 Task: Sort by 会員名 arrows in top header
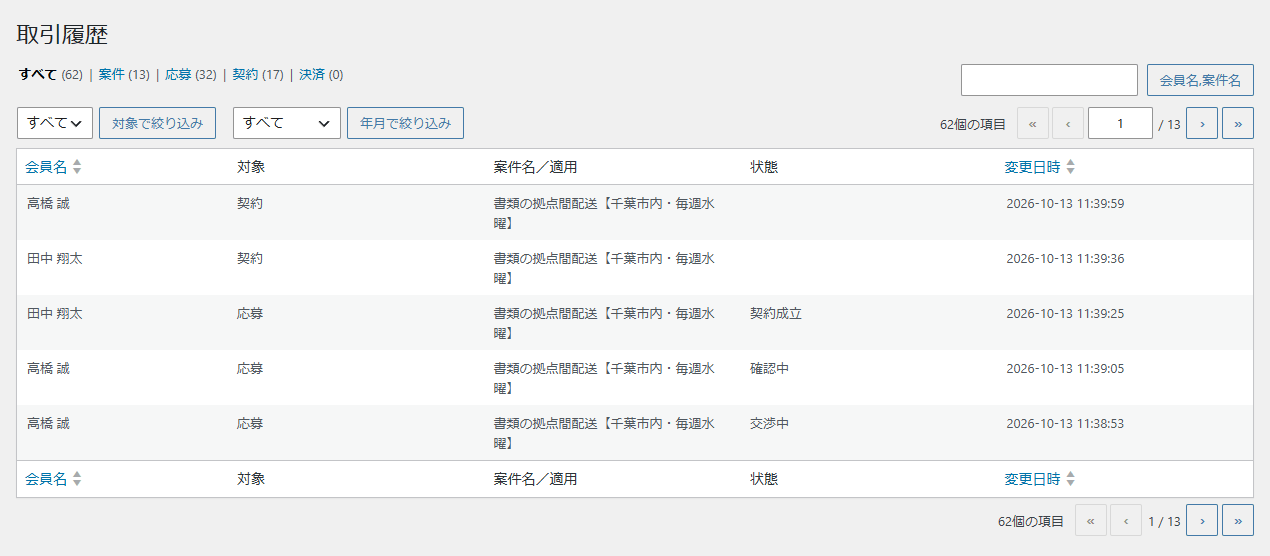[x=77, y=167]
